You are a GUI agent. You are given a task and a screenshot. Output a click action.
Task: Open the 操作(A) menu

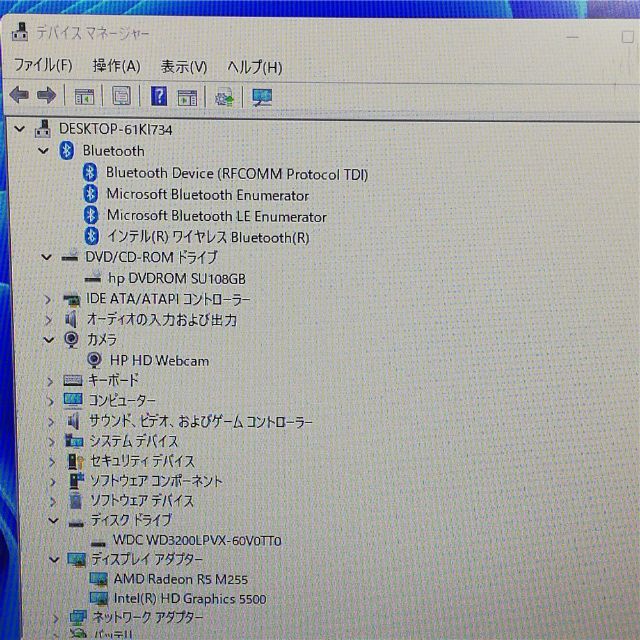pos(116,66)
